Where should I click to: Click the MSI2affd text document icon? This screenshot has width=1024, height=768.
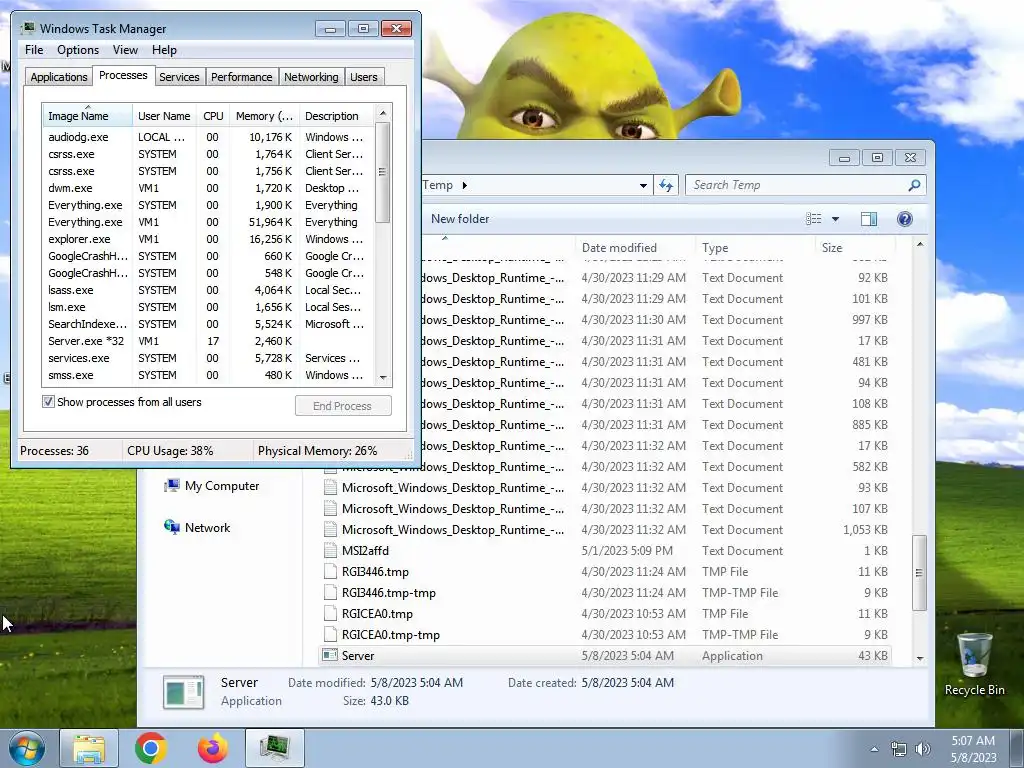[330, 551]
